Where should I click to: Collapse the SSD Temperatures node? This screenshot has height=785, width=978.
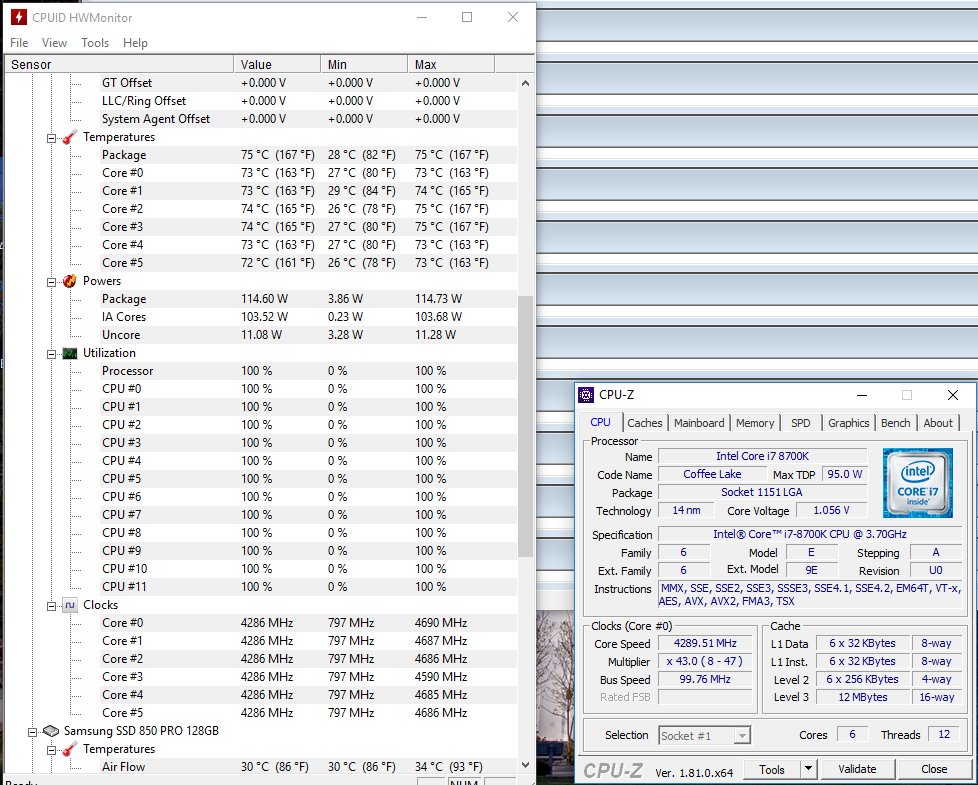52,750
